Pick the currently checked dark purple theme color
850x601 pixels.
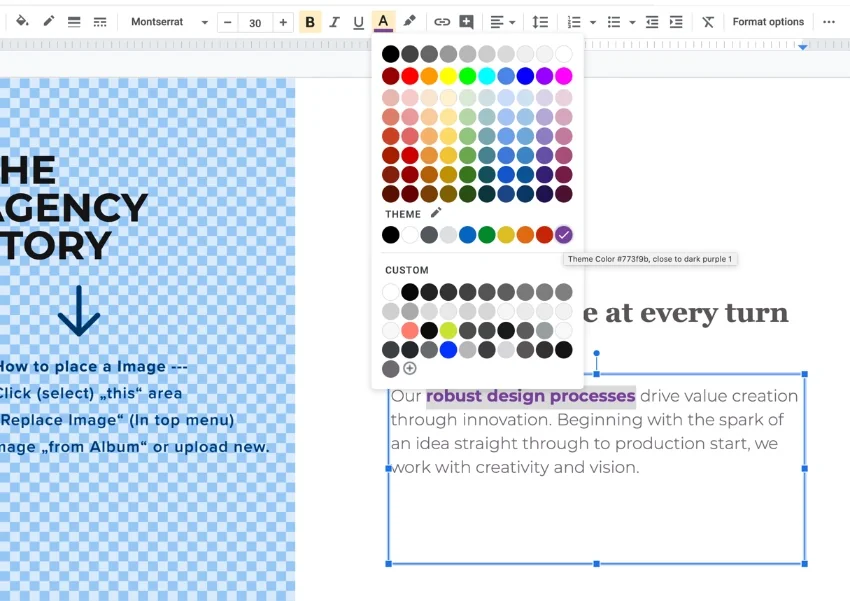[564, 235]
